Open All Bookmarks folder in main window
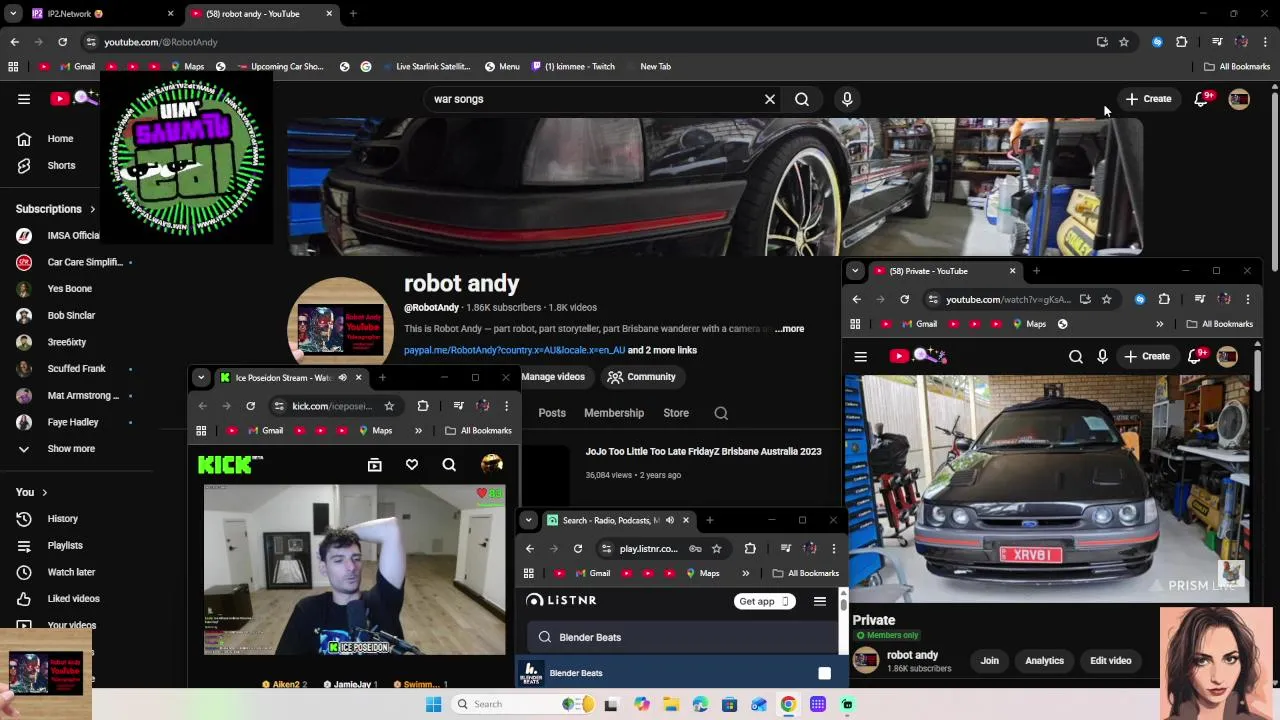1280x720 pixels. pos(1237,67)
